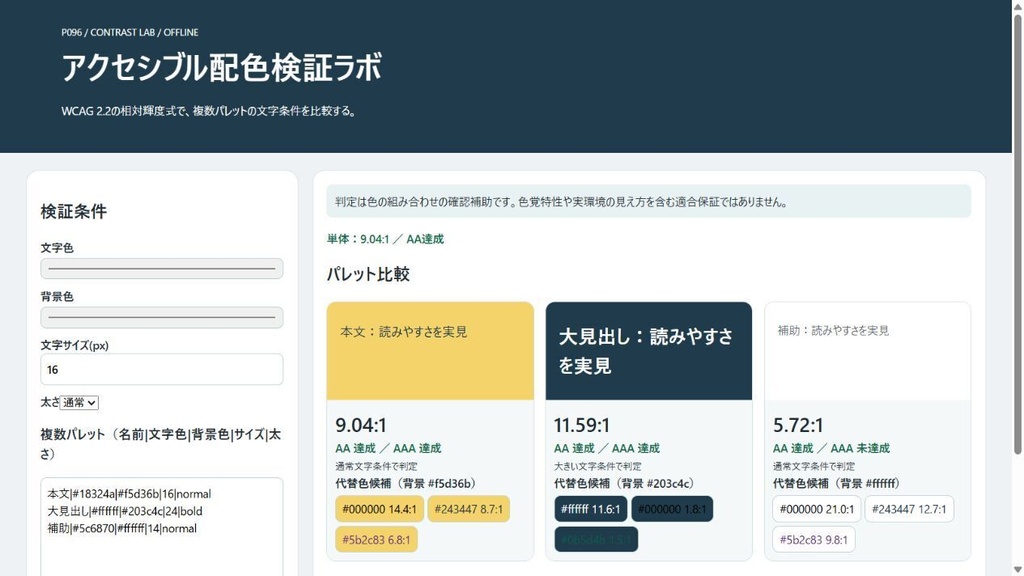This screenshot has height=576, width=1024.
Task: Click the dark 大見出し preview swatch
Action: coord(648,351)
